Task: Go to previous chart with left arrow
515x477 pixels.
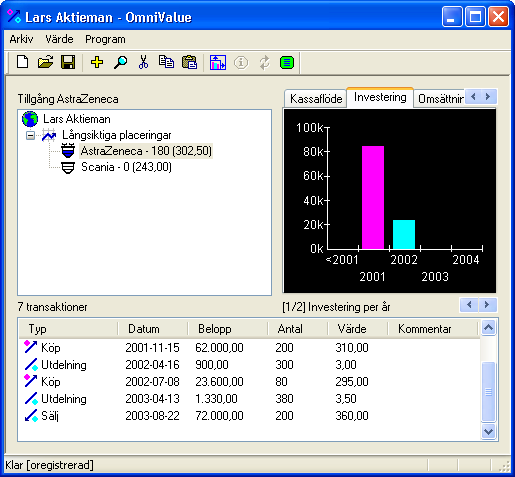Action: point(469,305)
